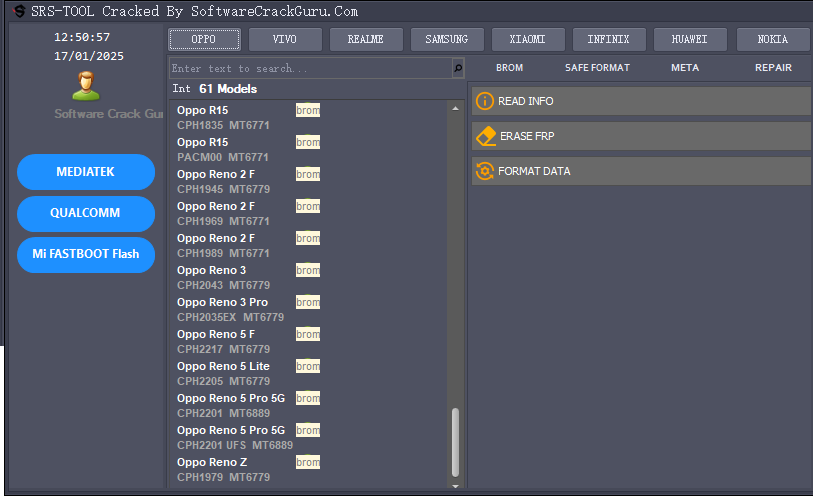Viewport: 813px width, 496px height.
Task: Click brom tag on Oppo Reno Z row
Action: click(308, 462)
